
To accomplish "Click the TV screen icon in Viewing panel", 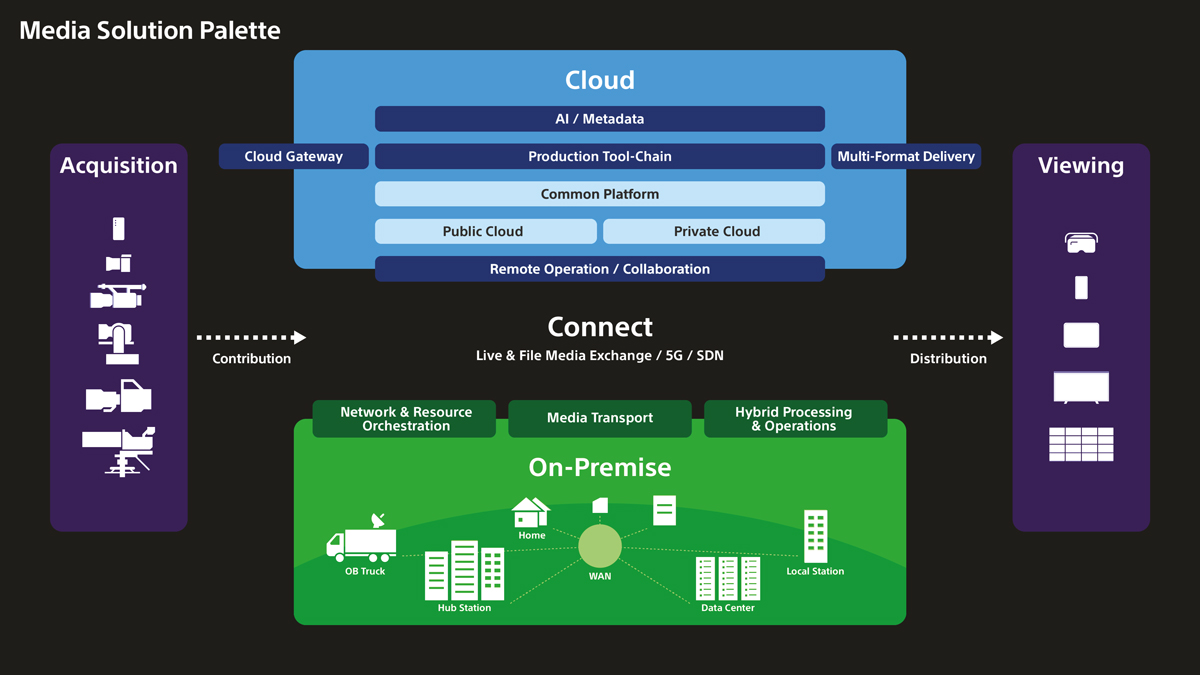I will [x=1081, y=387].
